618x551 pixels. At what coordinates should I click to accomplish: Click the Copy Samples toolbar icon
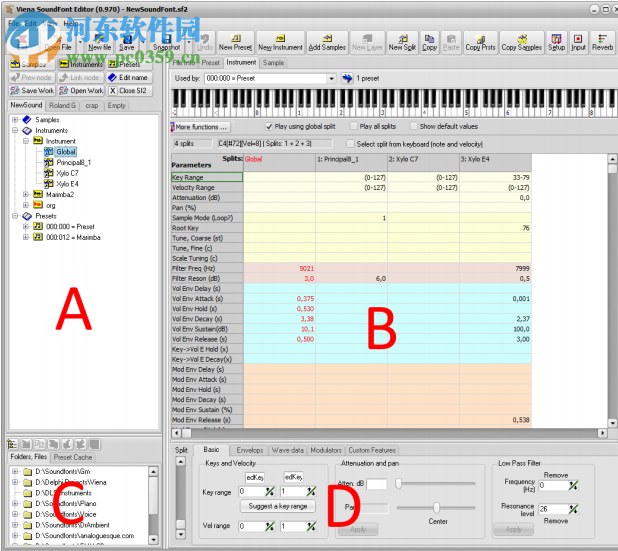[x=521, y=43]
